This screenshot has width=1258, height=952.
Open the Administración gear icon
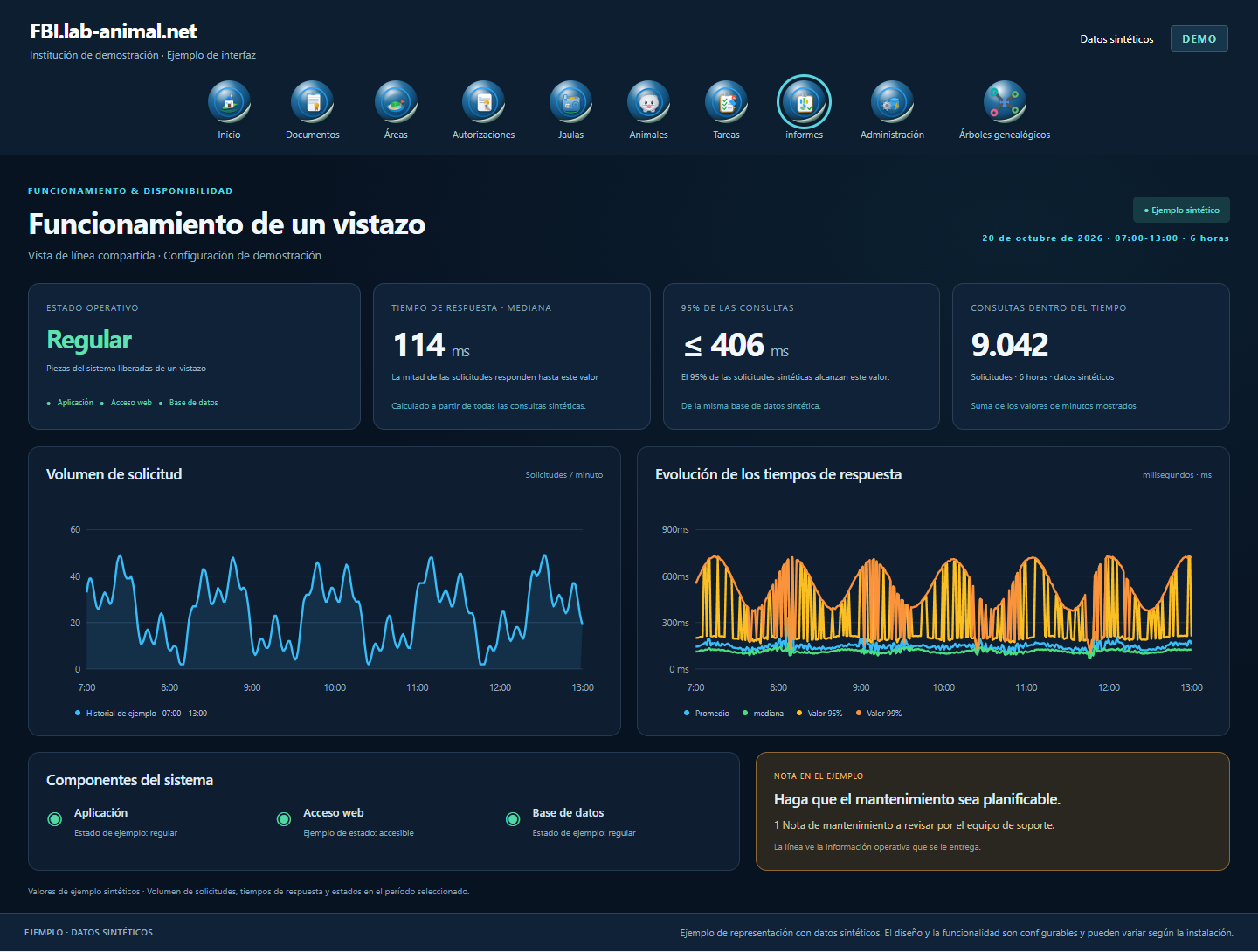coord(892,101)
